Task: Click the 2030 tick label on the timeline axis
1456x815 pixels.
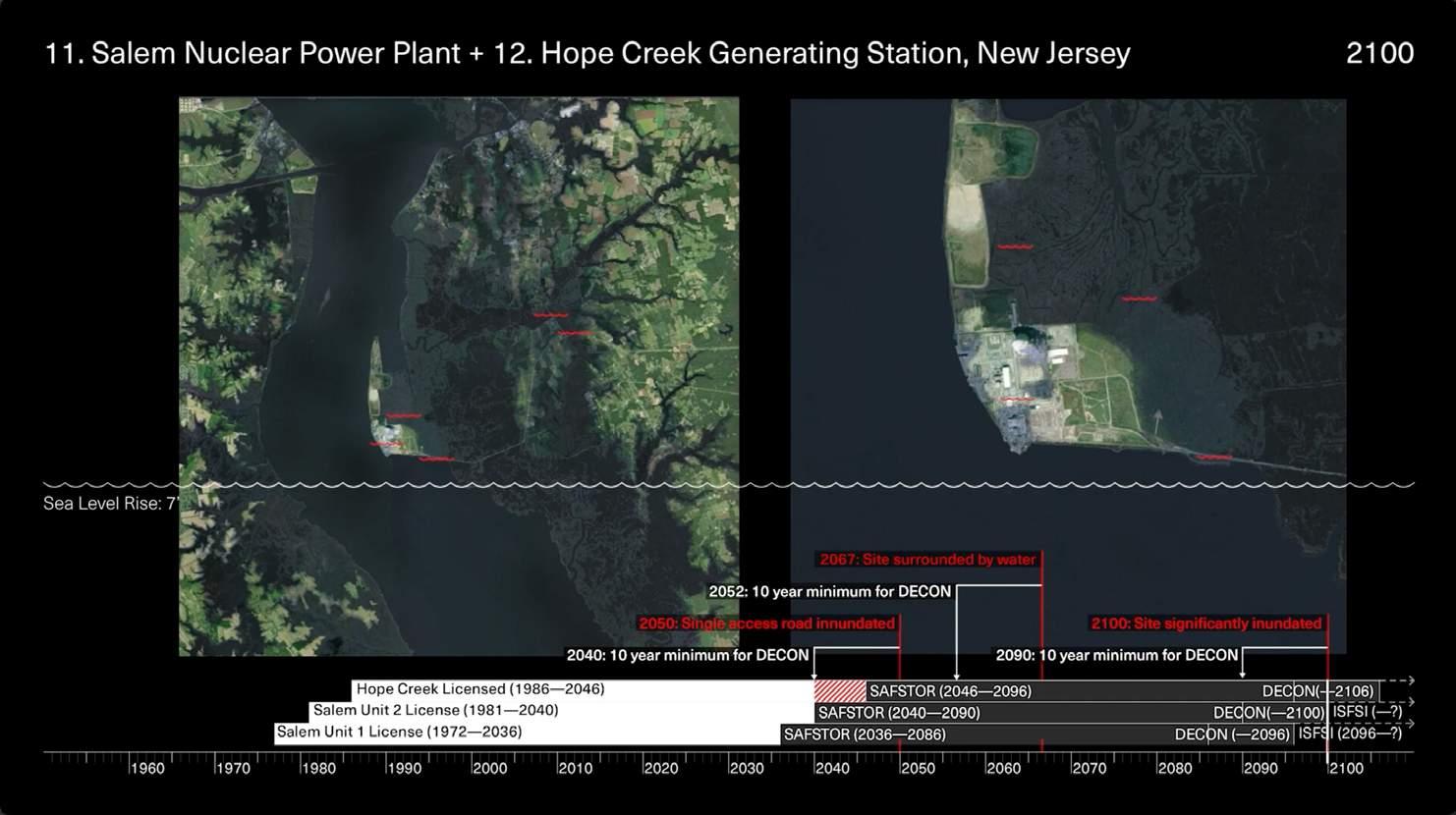Action: pyautogui.click(x=747, y=769)
